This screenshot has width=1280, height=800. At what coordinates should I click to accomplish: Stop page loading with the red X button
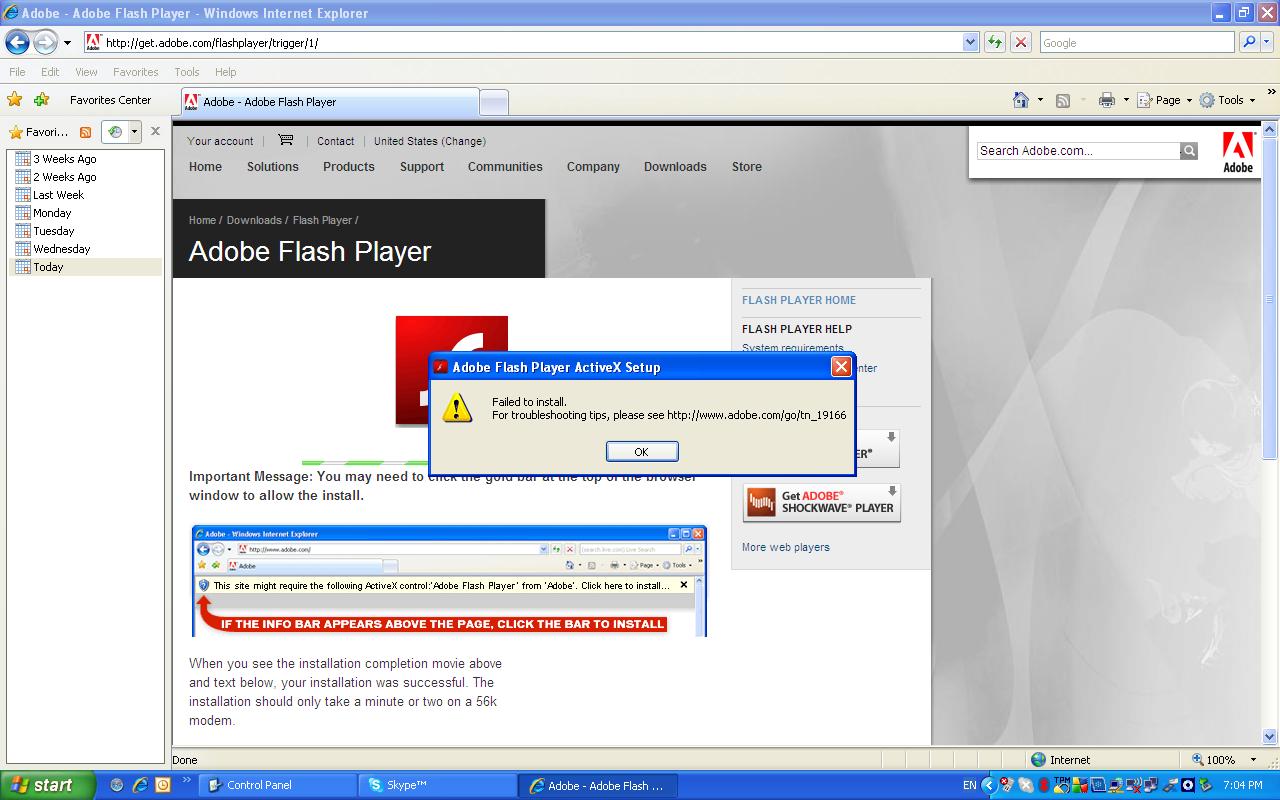pyautogui.click(x=1020, y=42)
